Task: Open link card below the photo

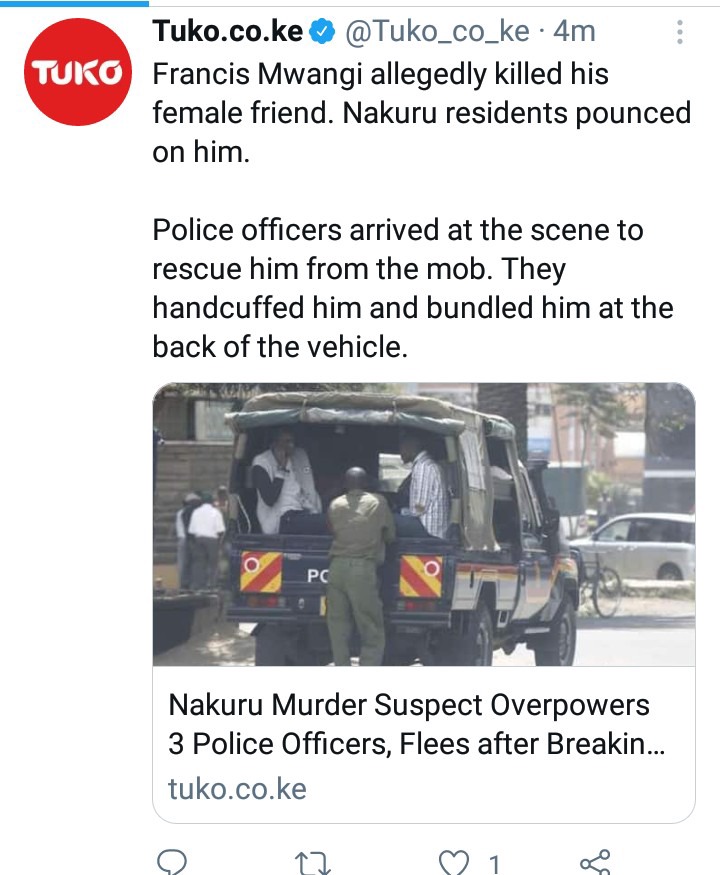Action: (424, 744)
